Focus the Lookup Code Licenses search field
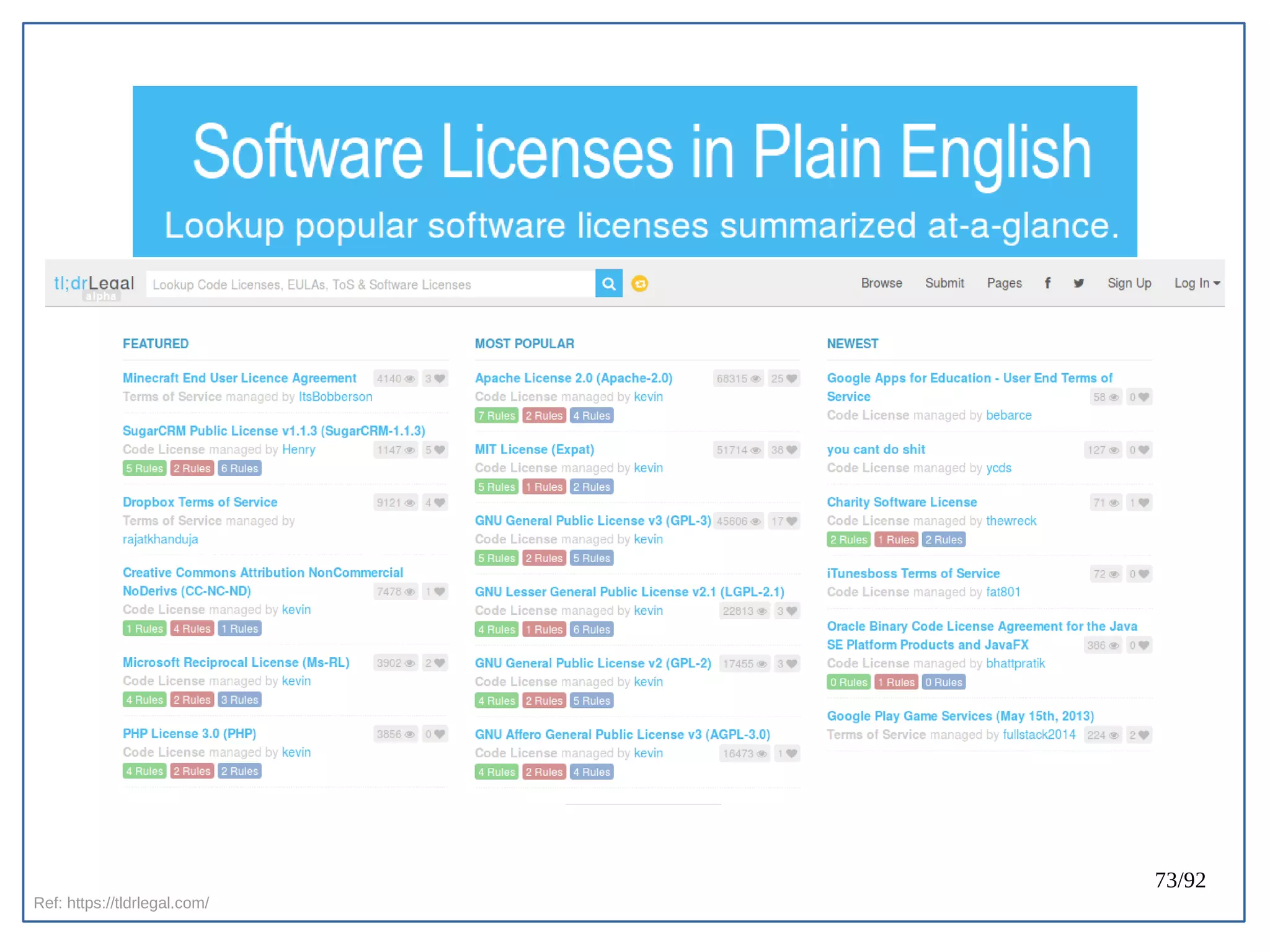Viewport: 1270px width, 952px height. tap(370, 284)
